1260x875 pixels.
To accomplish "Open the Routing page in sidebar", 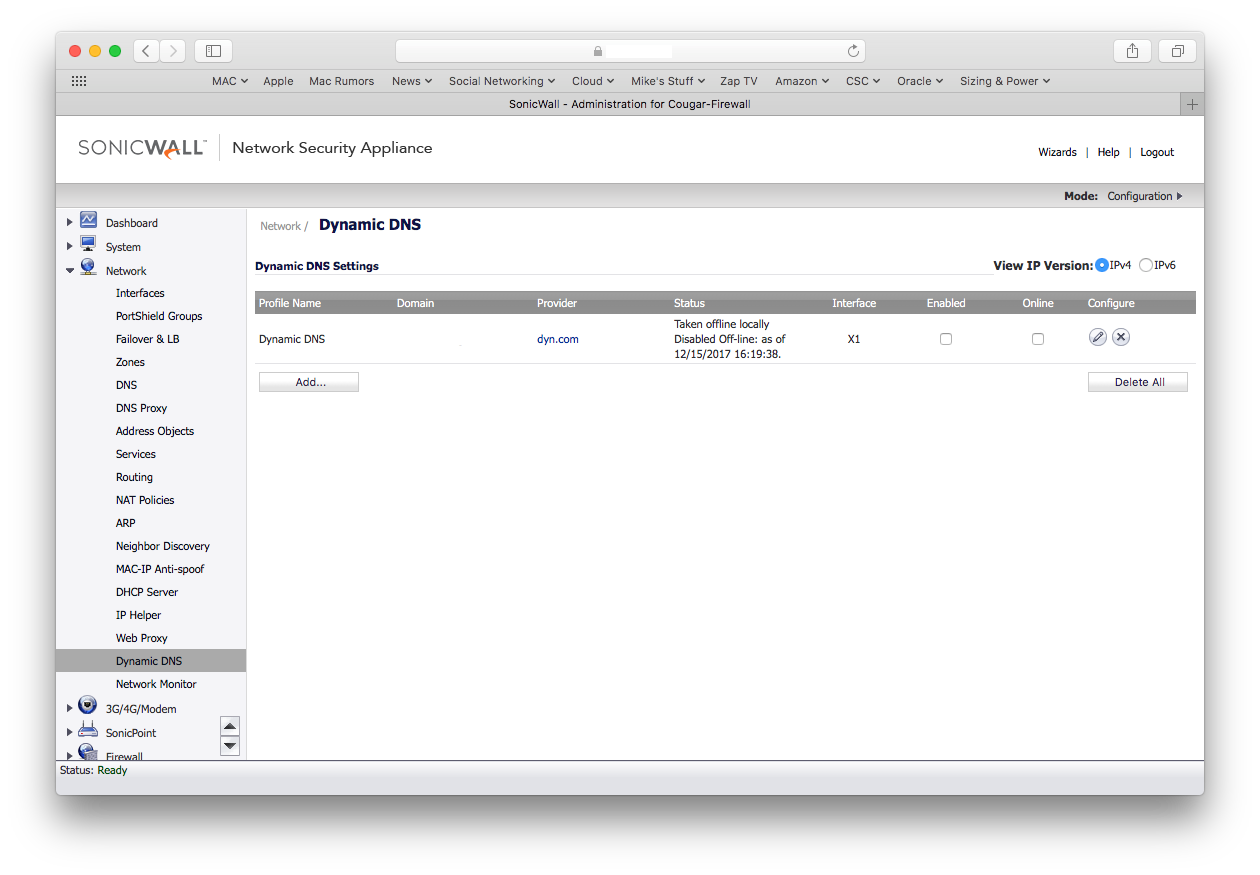I will tap(134, 477).
